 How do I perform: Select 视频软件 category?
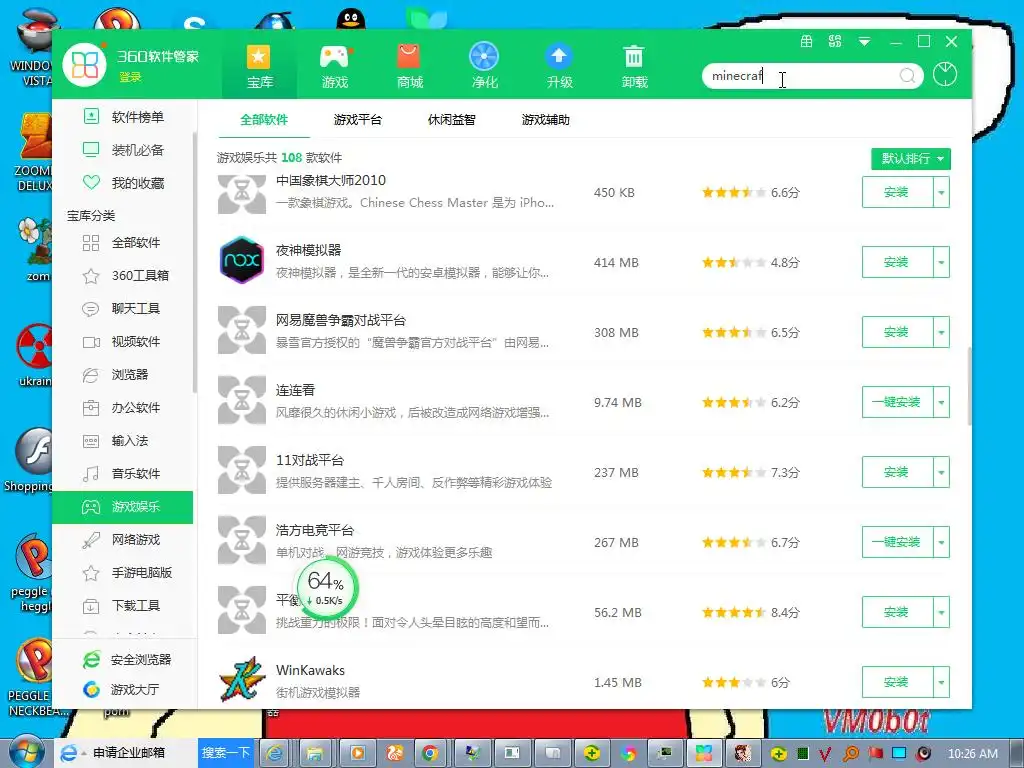[x=124, y=342]
